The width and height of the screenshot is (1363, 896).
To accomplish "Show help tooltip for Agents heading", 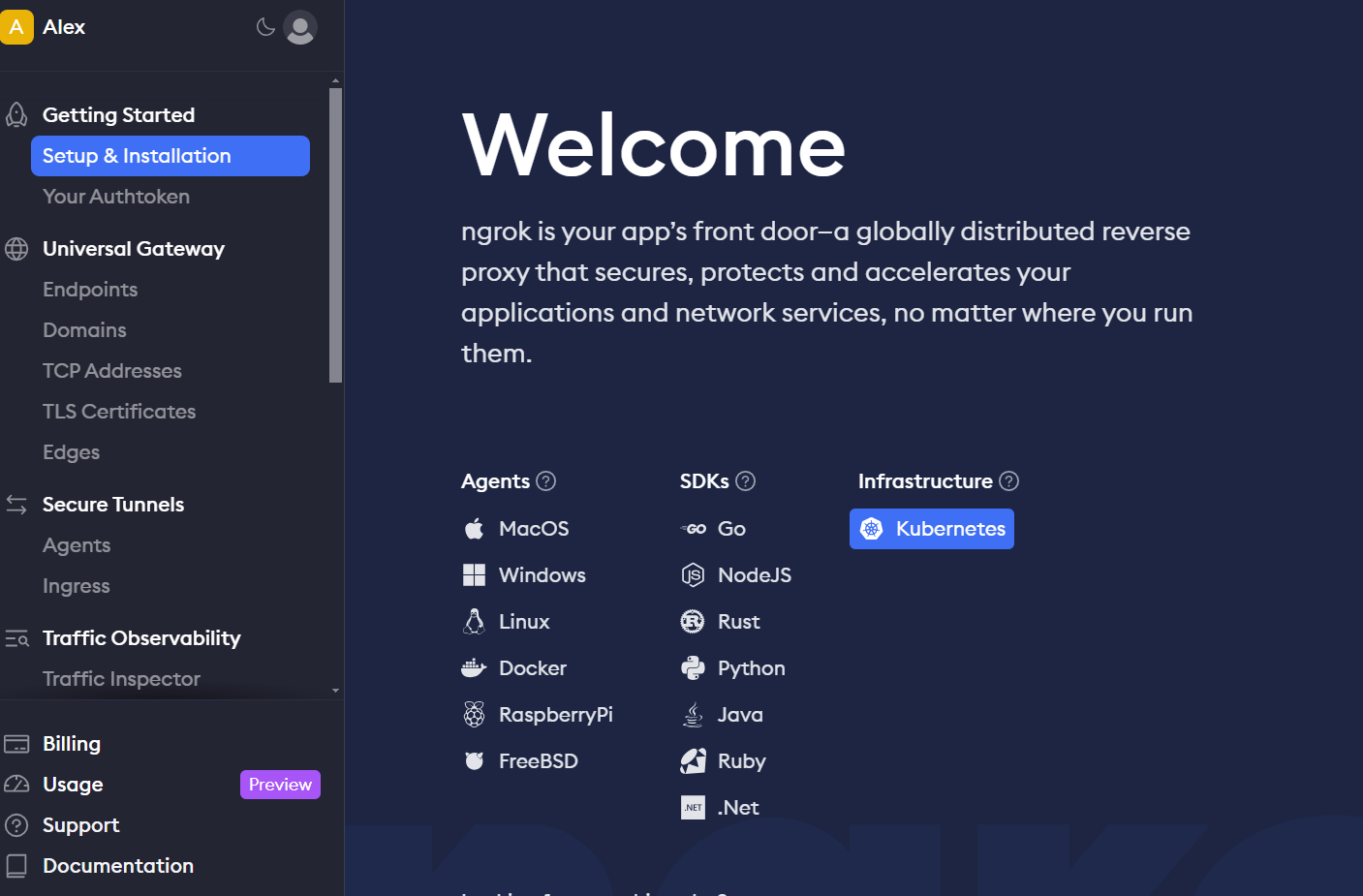I will coord(546,481).
